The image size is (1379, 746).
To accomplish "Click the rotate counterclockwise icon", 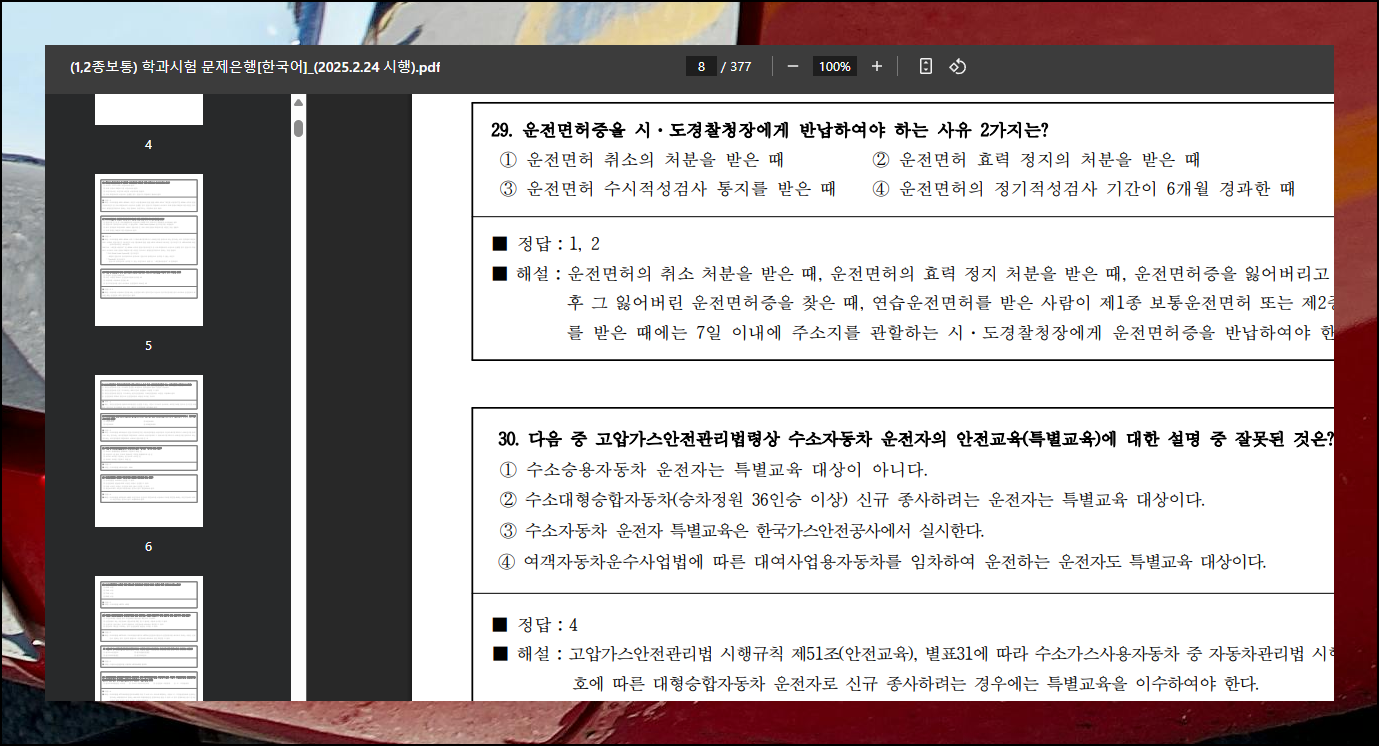I will 957,66.
